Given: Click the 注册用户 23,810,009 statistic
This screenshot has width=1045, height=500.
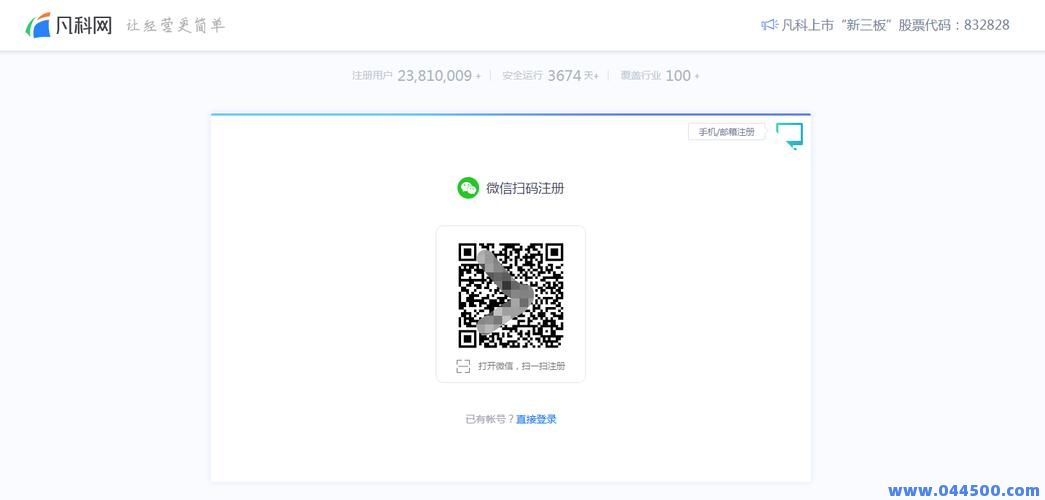Looking at the screenshot, I should tap(417, 76).
